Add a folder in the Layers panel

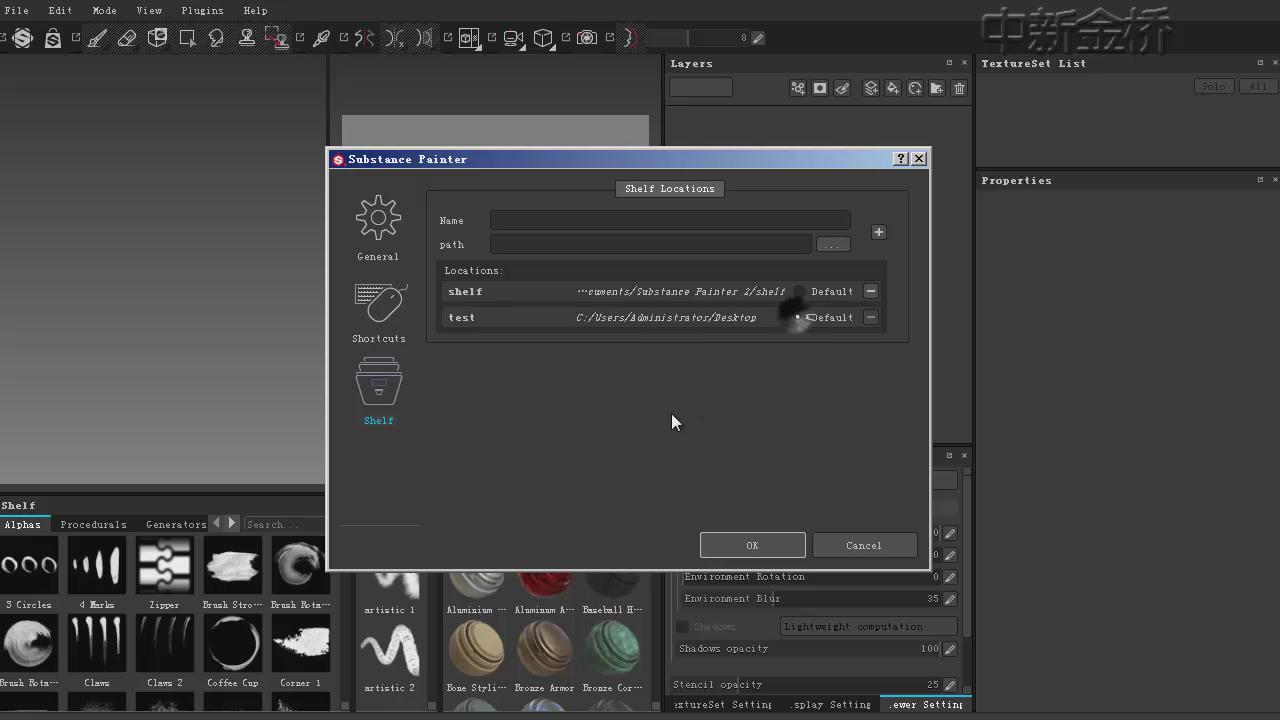[x=937, y=88]
